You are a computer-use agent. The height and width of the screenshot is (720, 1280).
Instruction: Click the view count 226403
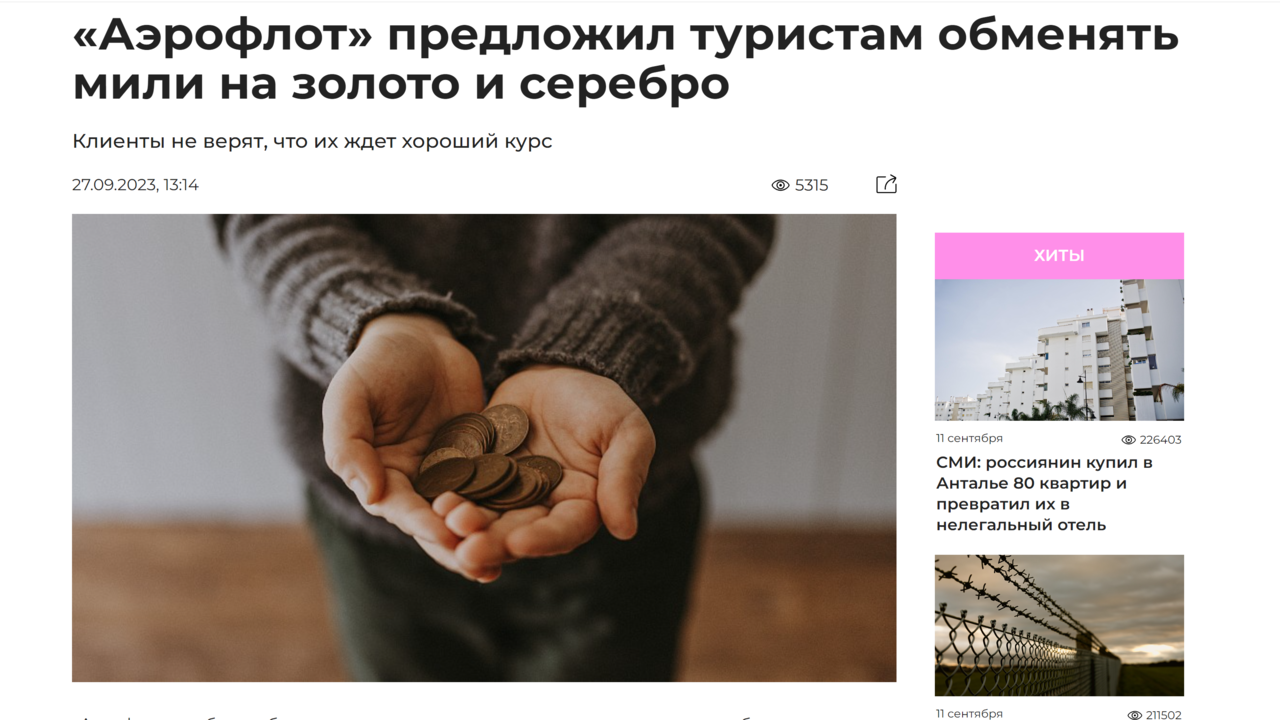point(1160,440)
